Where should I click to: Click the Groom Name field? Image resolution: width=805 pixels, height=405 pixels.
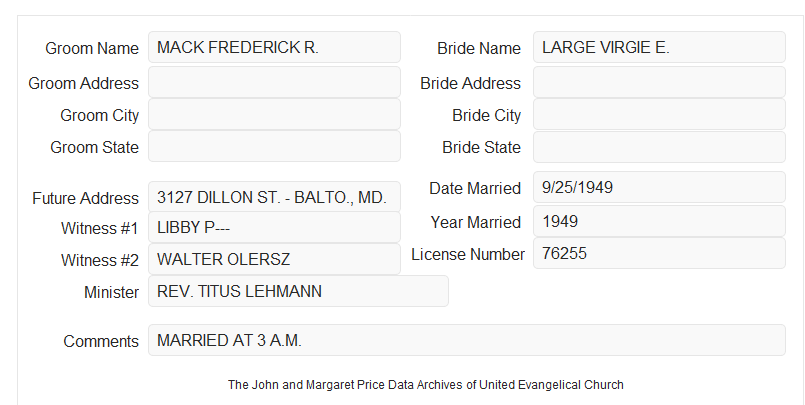click(x=274, y=47)
